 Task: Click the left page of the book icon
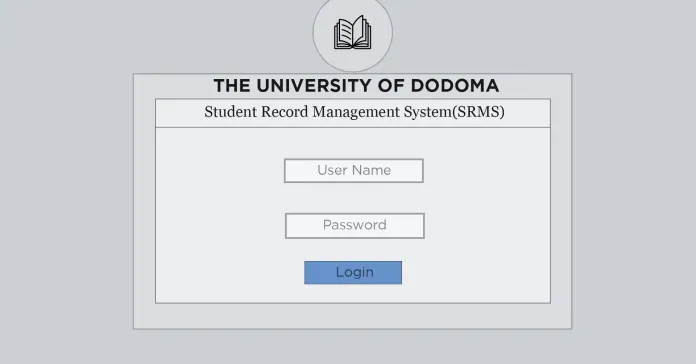[344, 33]
